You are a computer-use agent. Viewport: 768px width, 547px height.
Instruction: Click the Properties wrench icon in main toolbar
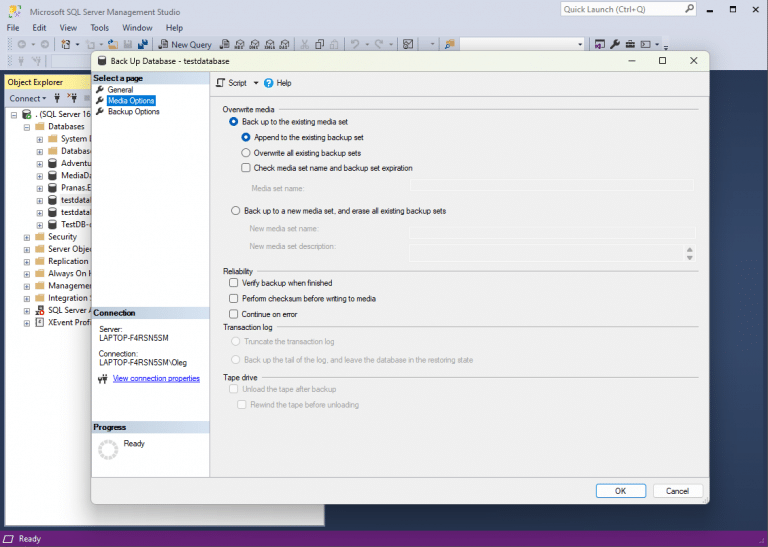[x=615, y=45]
